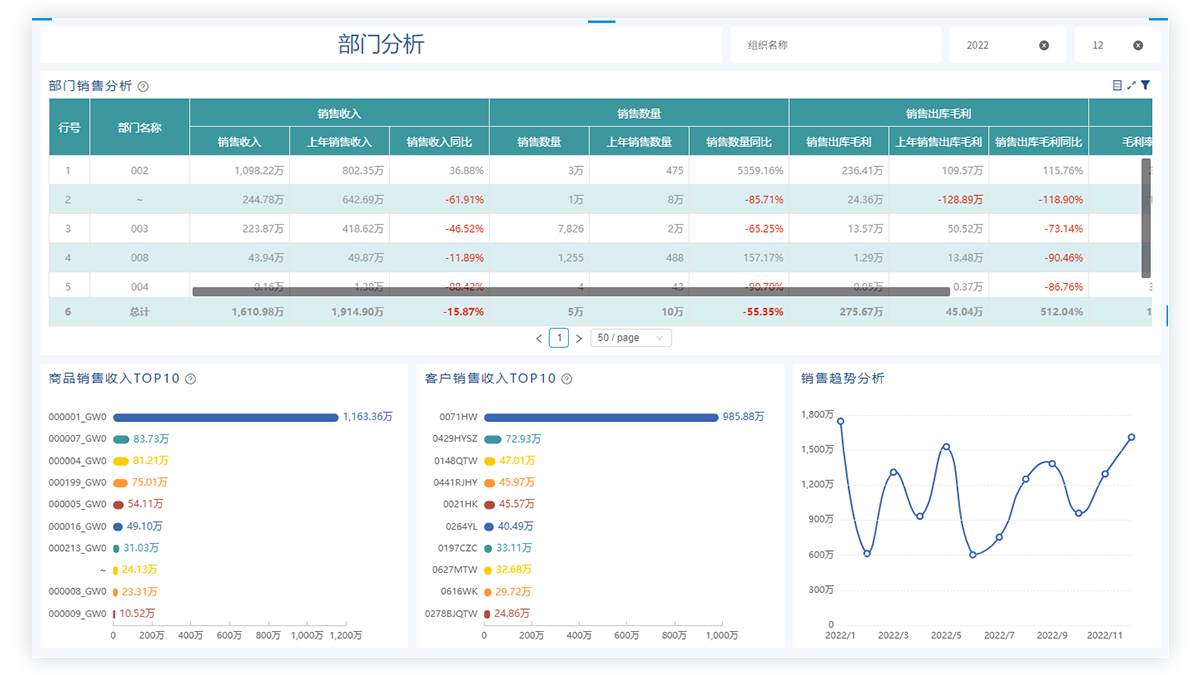Clear the month 12 filter

(x=1138, y=45)
